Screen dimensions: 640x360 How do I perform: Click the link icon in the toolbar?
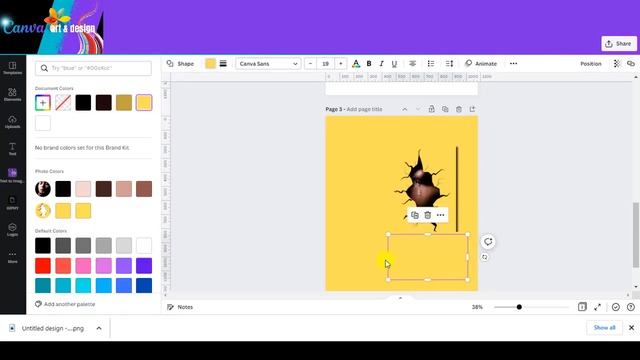click(631, 64)
